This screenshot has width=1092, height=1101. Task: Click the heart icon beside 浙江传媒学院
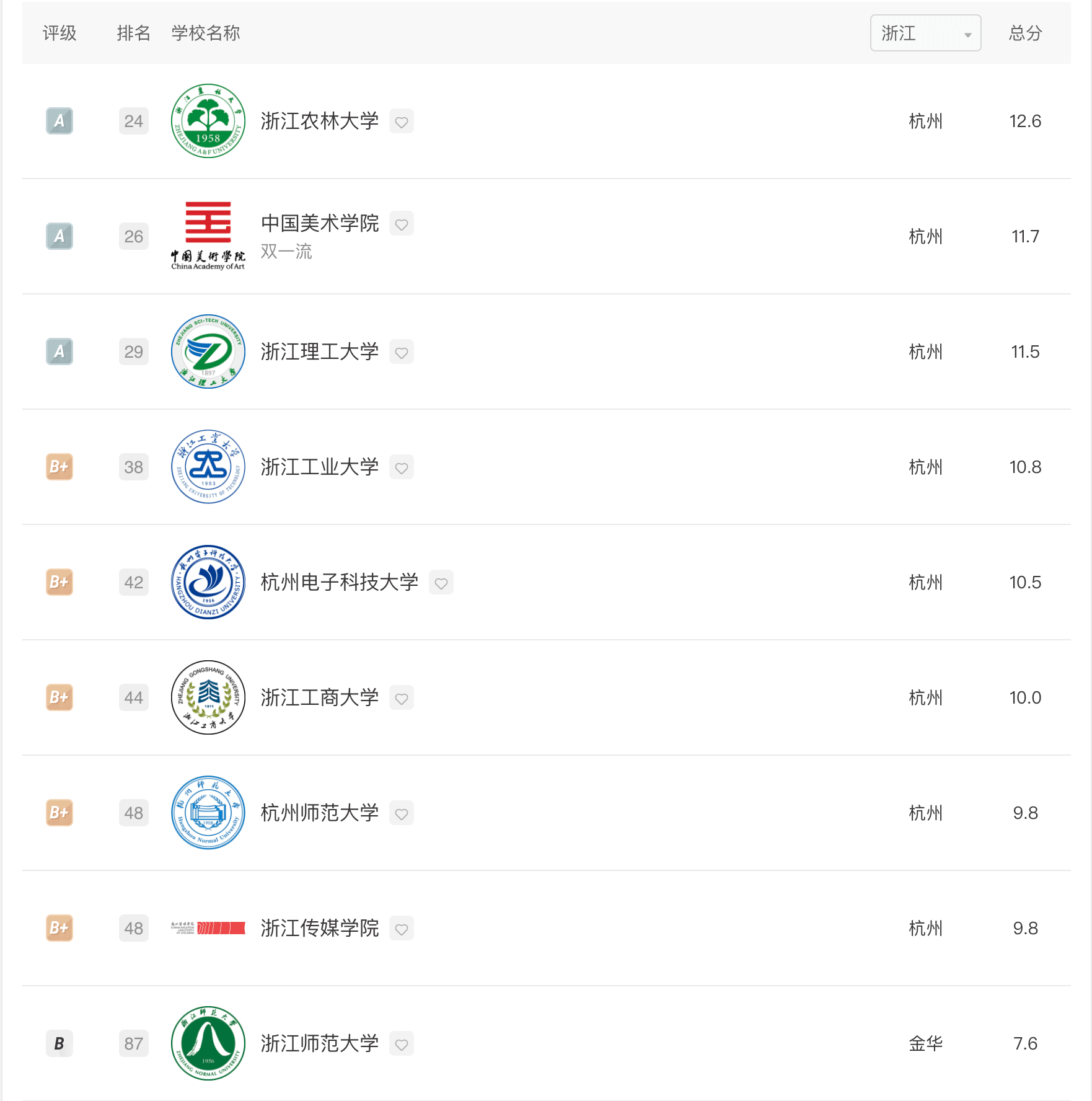(402, 929)
